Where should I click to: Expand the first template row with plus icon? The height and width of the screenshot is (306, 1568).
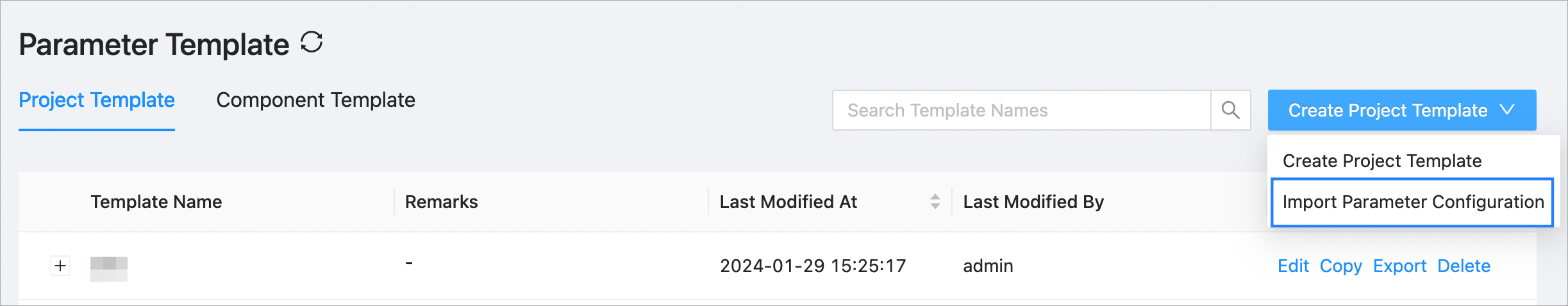click(x=60, y=266)
